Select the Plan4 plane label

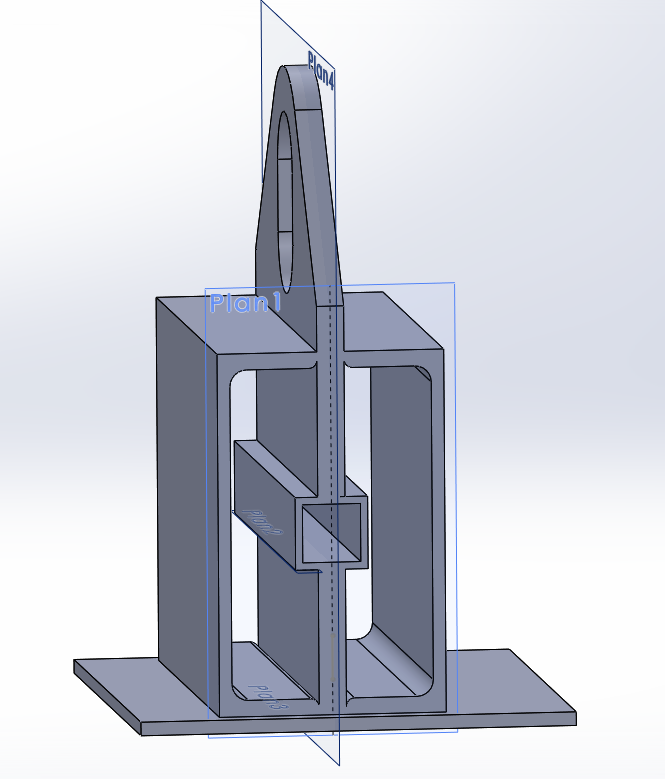tap(321, 71)
